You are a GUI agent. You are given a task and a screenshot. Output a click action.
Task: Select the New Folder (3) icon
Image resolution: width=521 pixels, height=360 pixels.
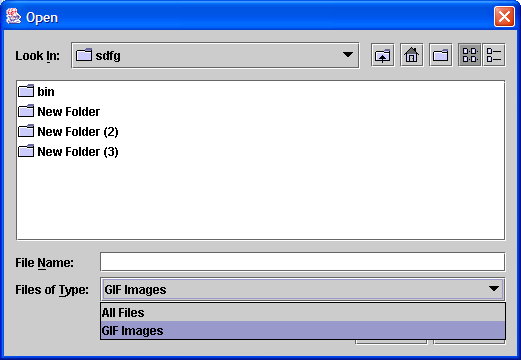(26, 151)
